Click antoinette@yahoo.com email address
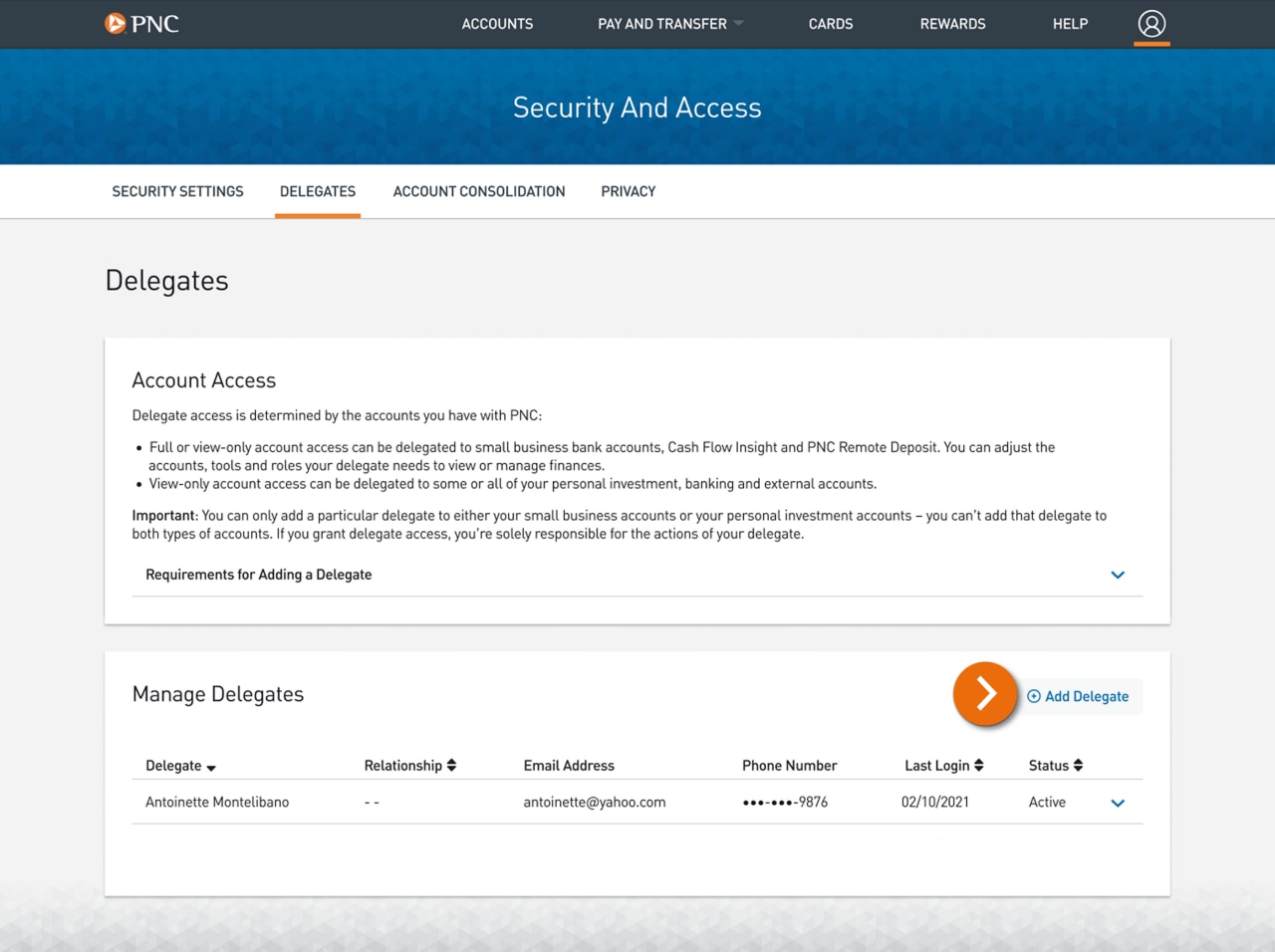This screenshot has height=952, width=1275. click(595, 802)
